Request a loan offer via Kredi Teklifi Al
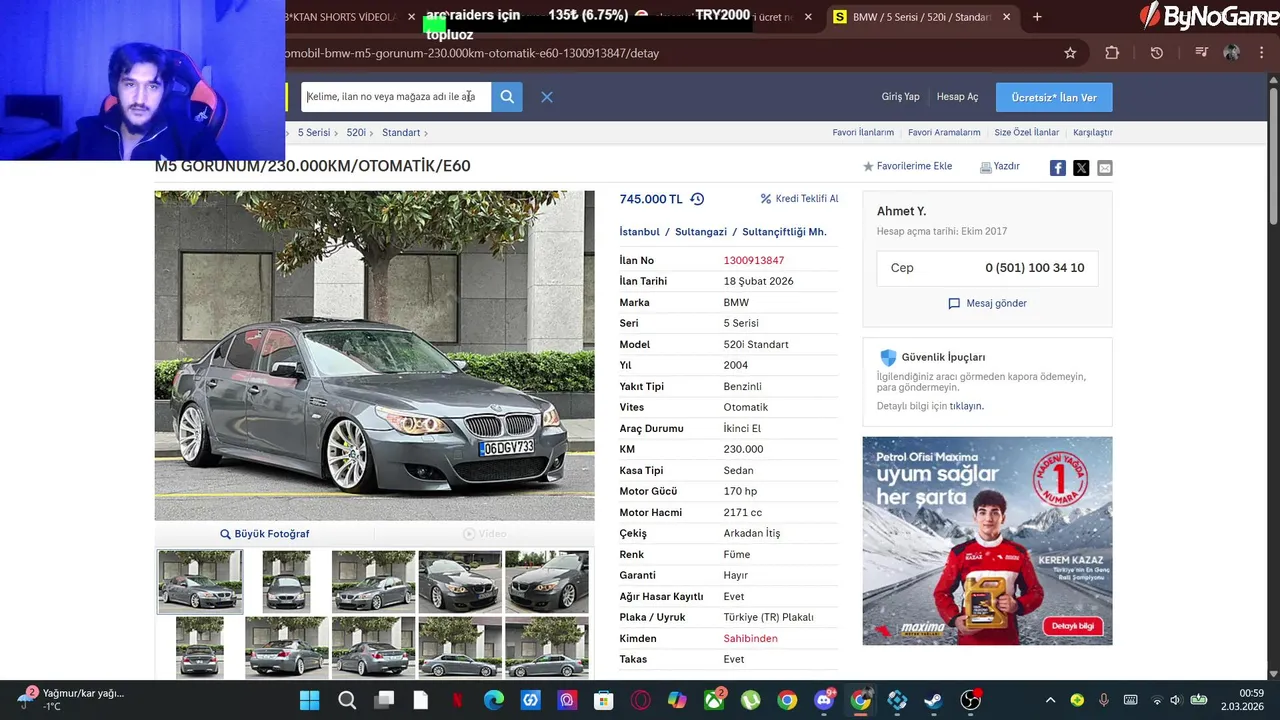1280x720 pixels. tap(799, 199)
